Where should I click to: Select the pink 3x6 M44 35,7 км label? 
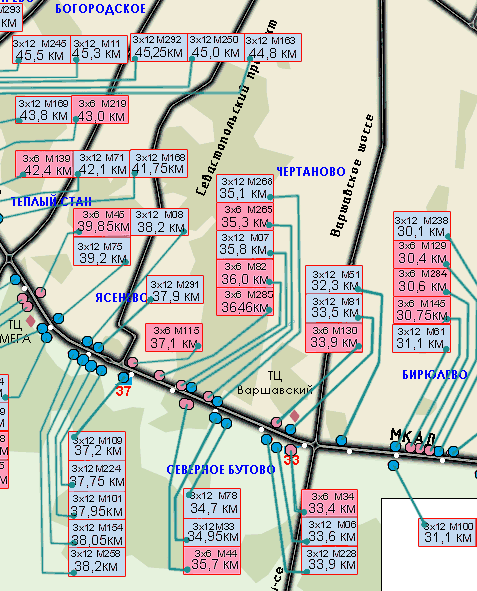[212, 560]
